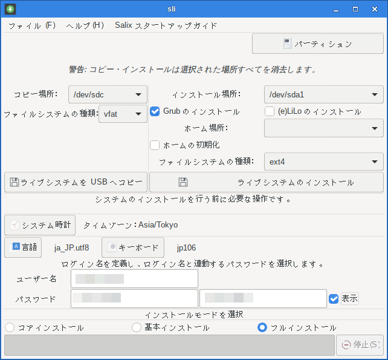388x360 pixels.
Task: Open the コピー場所 dropdown showing /dev/sdc
Action: (x=108, y=95)
